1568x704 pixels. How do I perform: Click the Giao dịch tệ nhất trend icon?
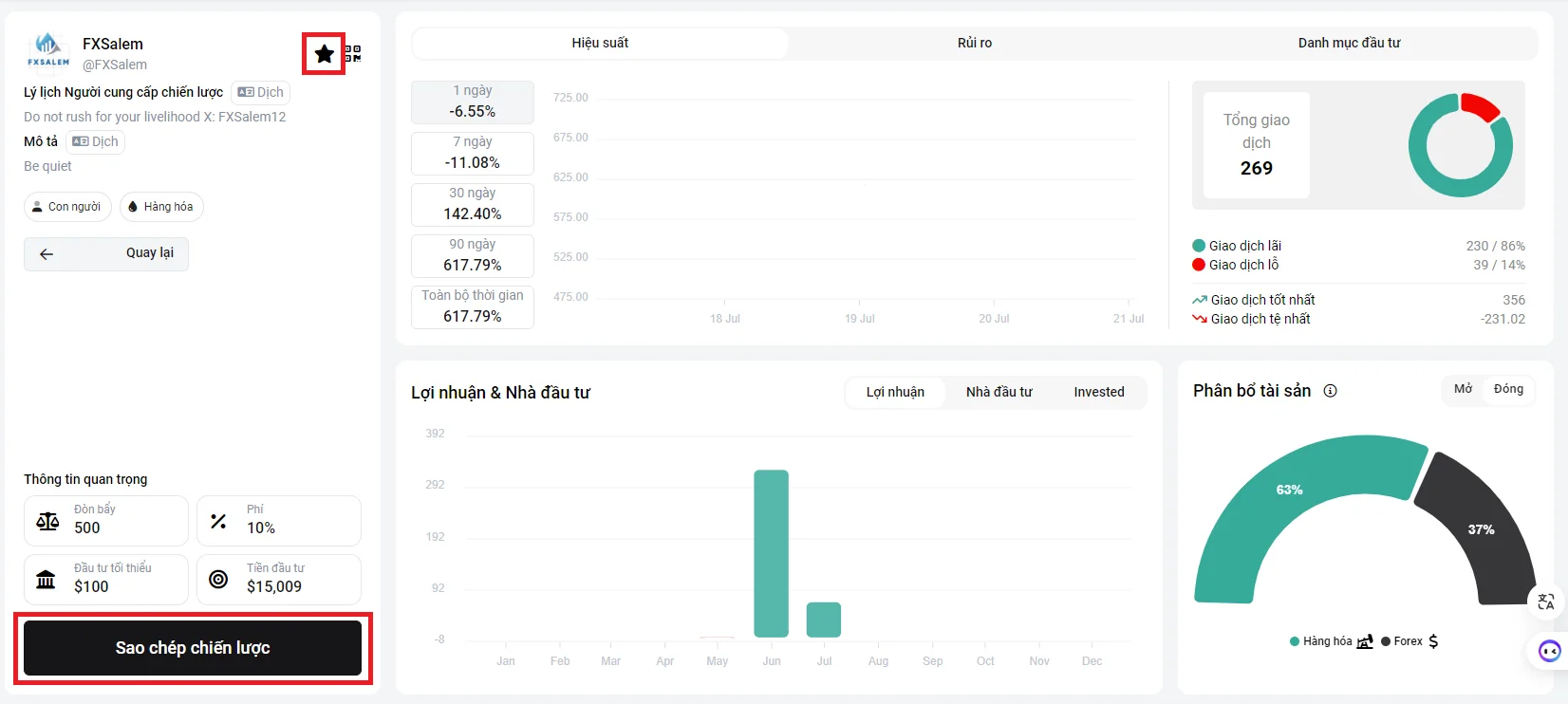tap(1200, 319)
